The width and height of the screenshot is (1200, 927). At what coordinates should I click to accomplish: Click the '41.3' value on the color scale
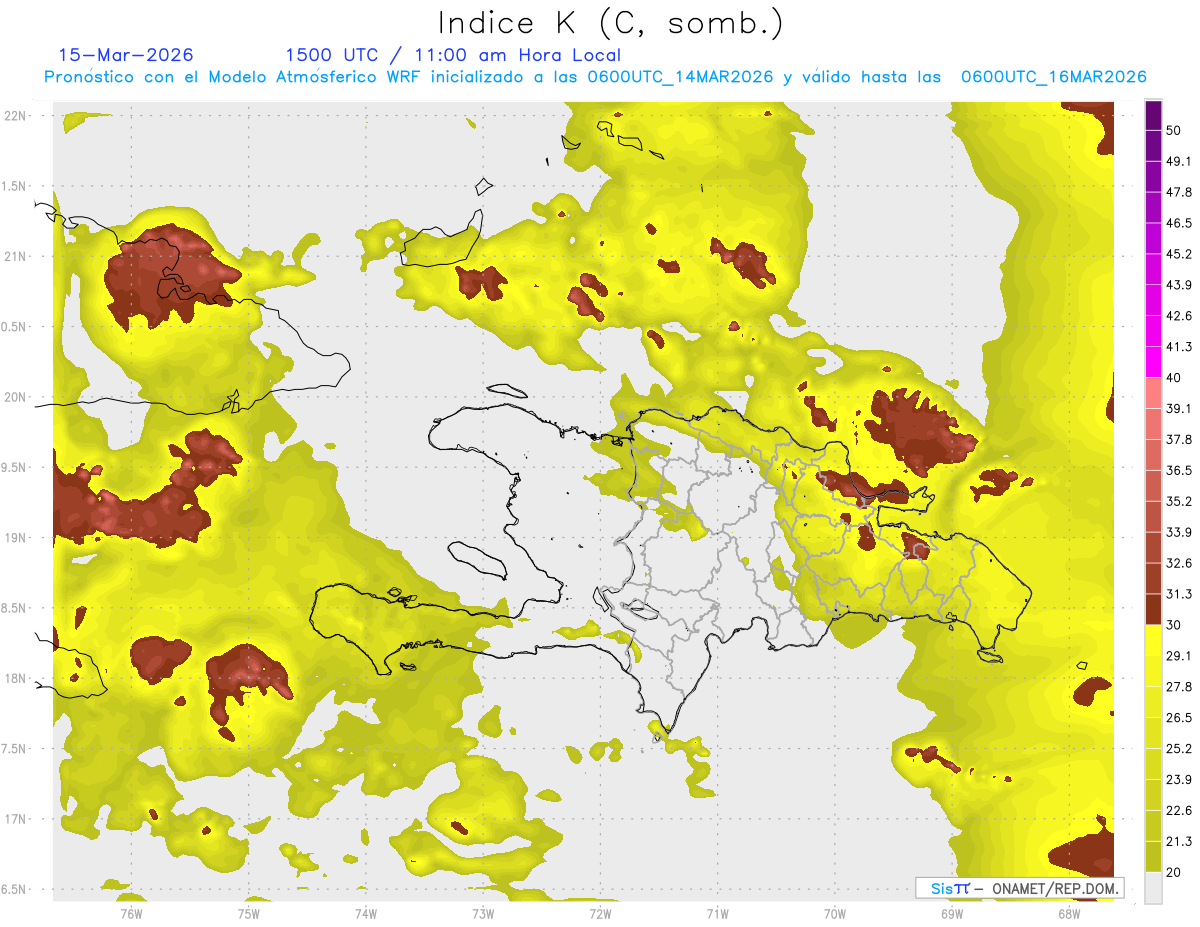tap(1178, 347)
